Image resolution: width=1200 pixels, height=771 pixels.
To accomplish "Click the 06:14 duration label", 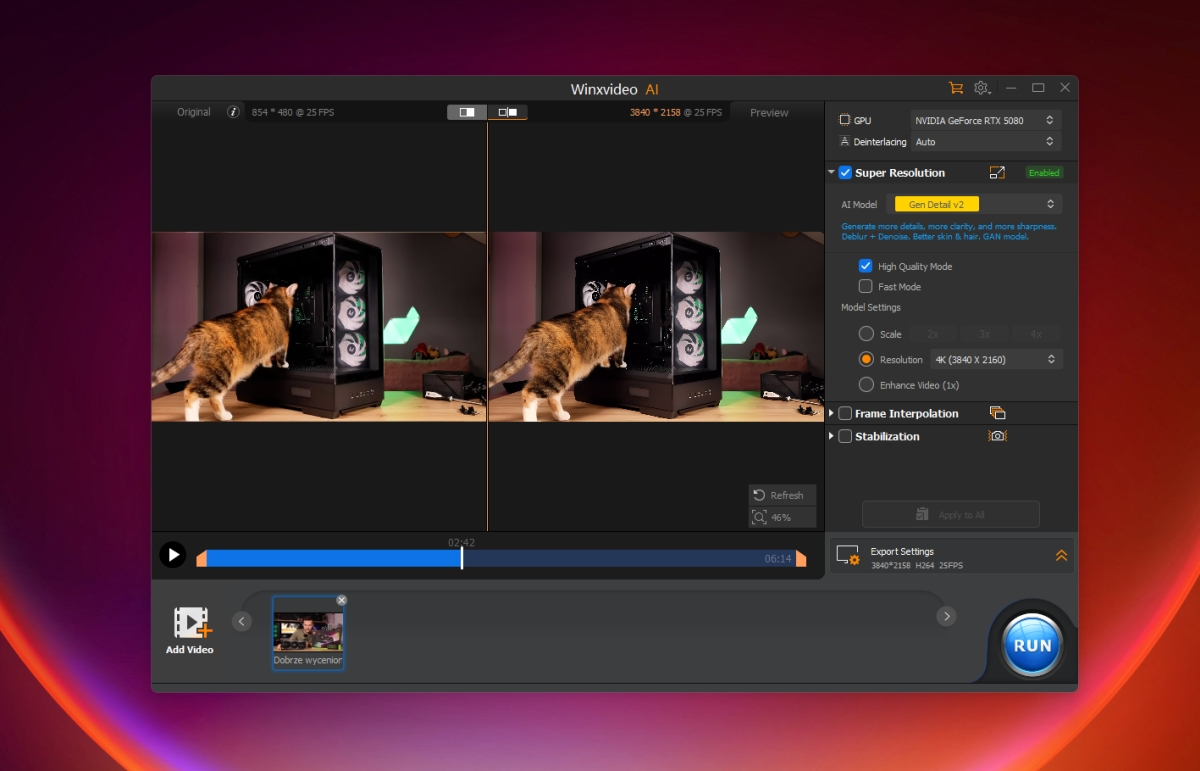I will [x=778, y=559].
